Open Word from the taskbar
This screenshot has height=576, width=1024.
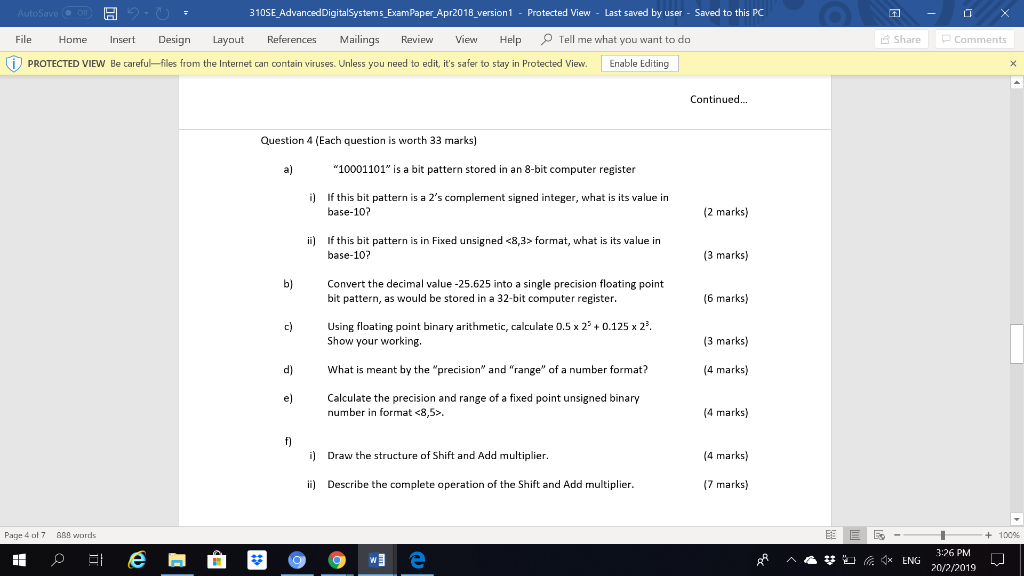click(x=376, y=560)
